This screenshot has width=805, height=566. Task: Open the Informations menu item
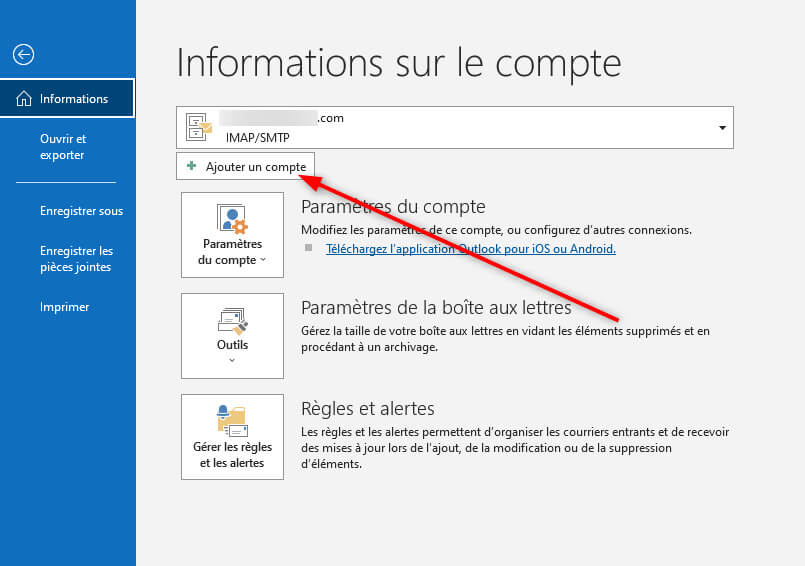tap(67, 98)
